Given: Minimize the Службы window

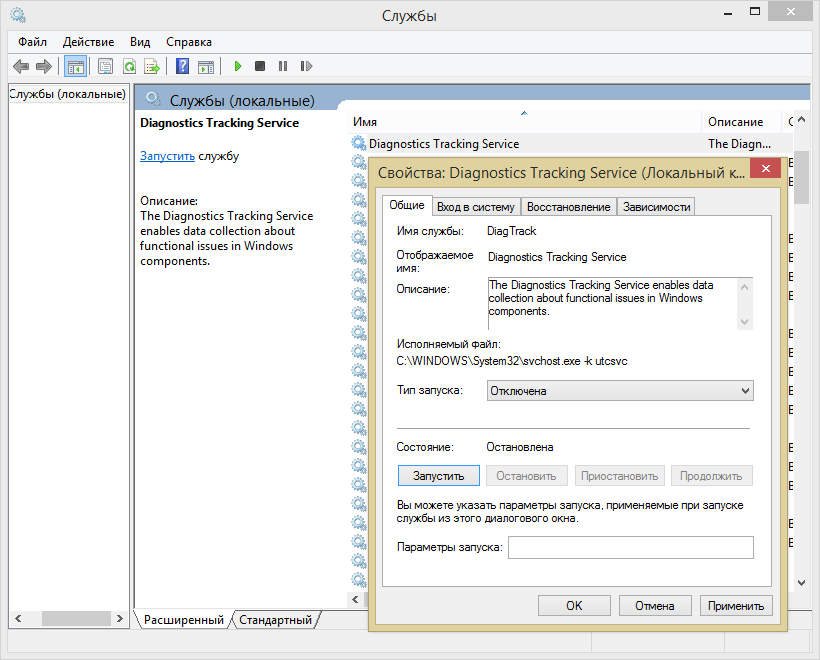Looking at the screenshot, I should tap(728, 13).
